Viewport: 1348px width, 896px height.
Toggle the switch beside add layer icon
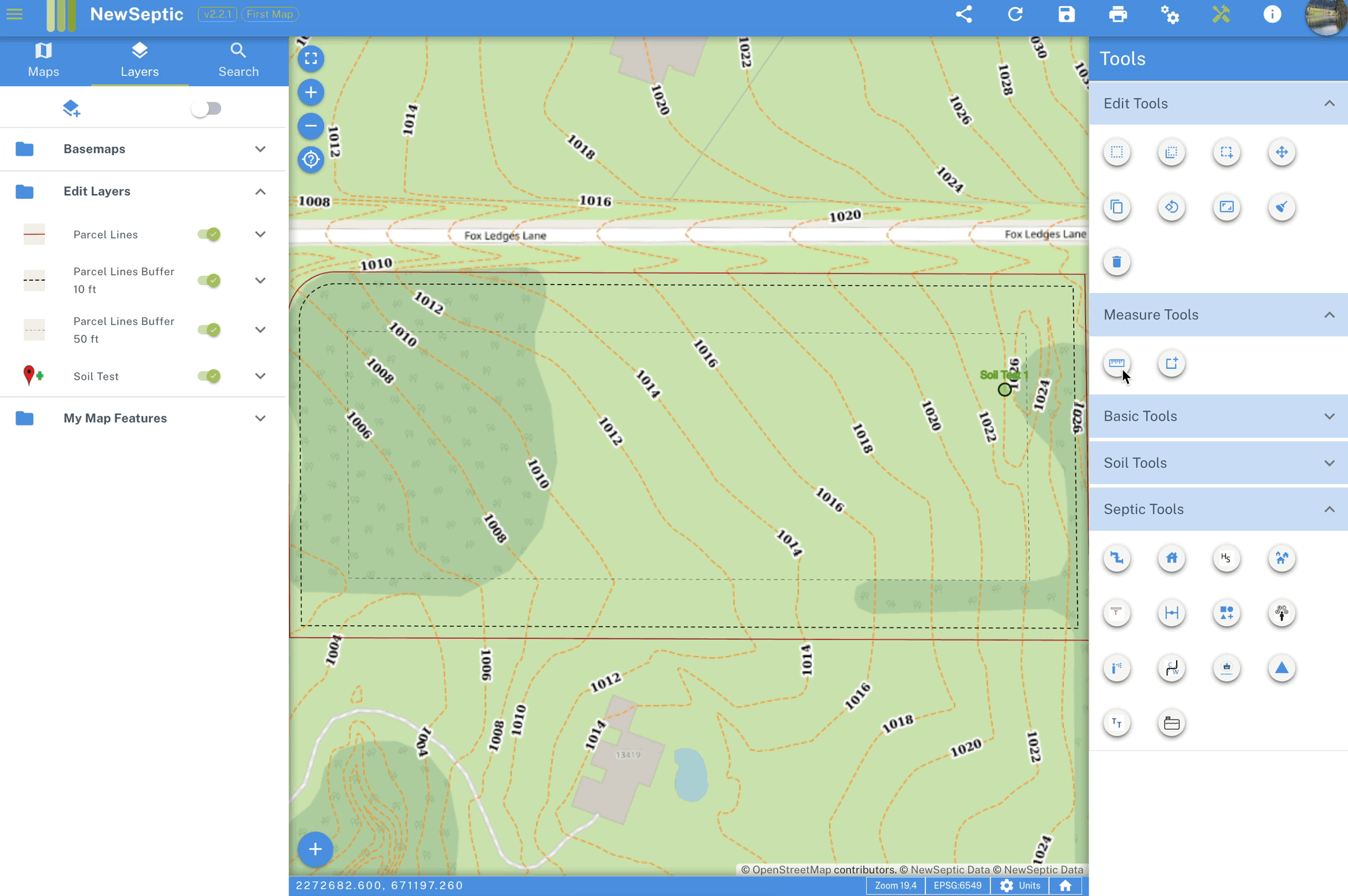pos(206,109)
